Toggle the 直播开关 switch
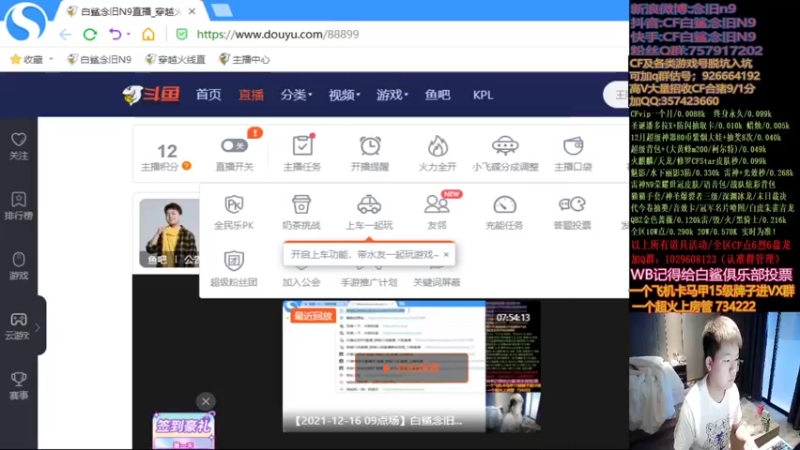This screenshot has width=800, height=450. (234, 146)
